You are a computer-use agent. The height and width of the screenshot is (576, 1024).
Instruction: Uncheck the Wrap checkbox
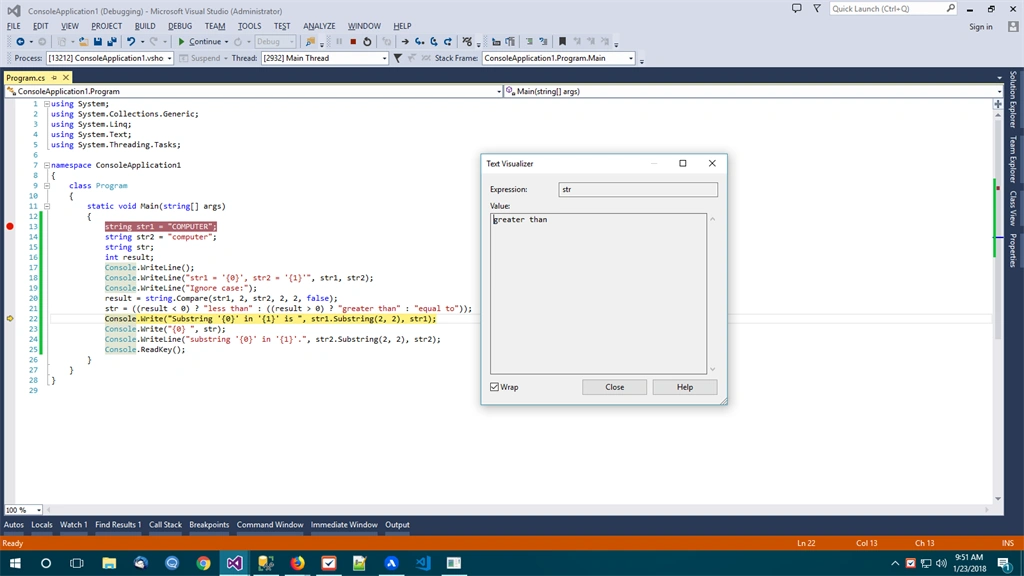[x=494, y=387]
